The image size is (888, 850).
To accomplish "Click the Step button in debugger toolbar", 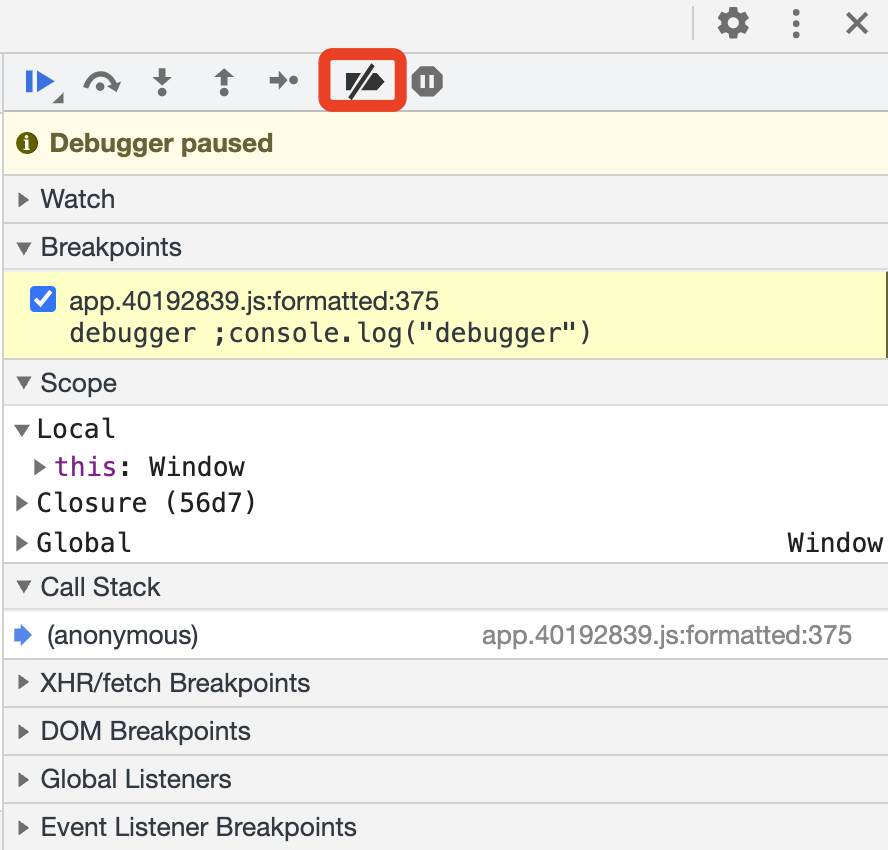I will coord(285,81).
